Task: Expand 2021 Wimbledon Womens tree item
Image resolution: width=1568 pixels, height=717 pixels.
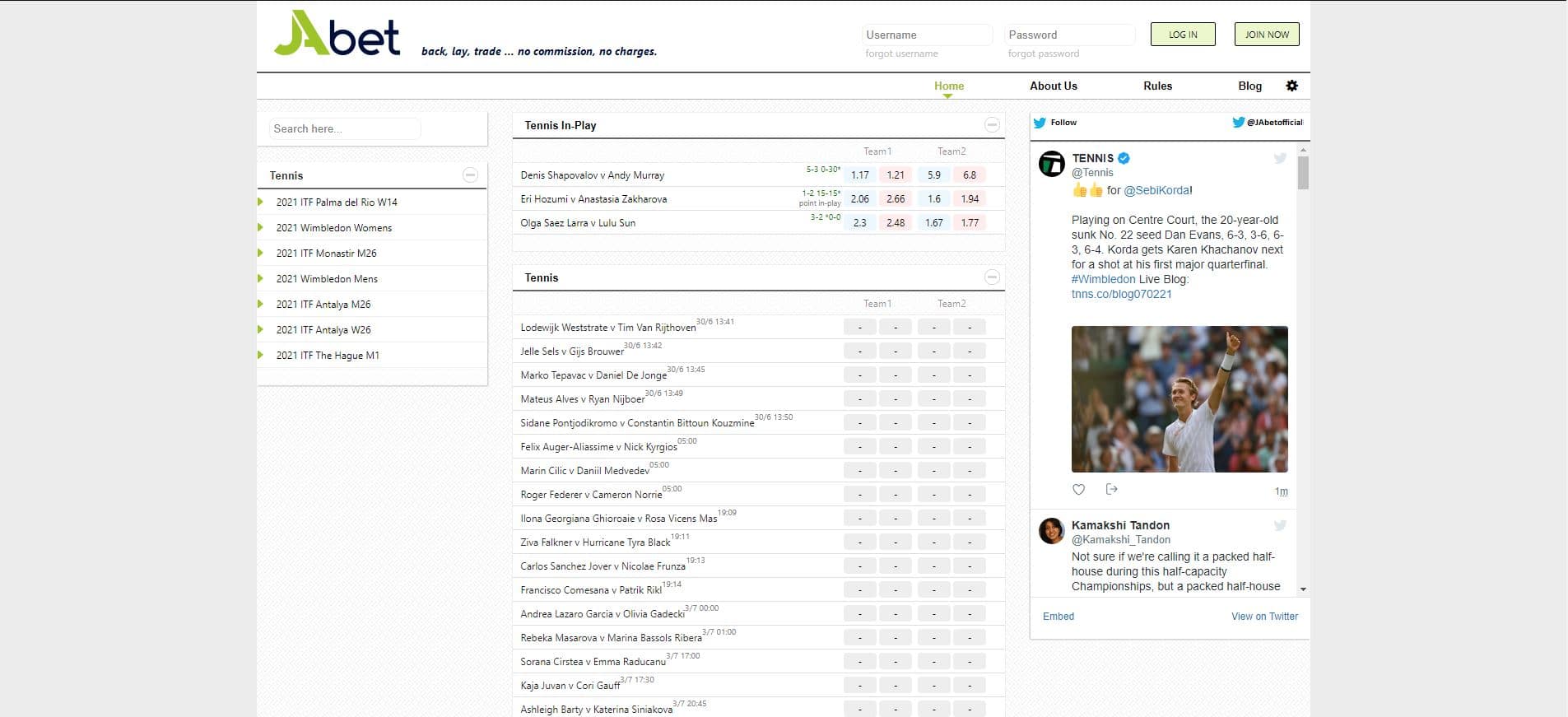Action: click(261, 228)
